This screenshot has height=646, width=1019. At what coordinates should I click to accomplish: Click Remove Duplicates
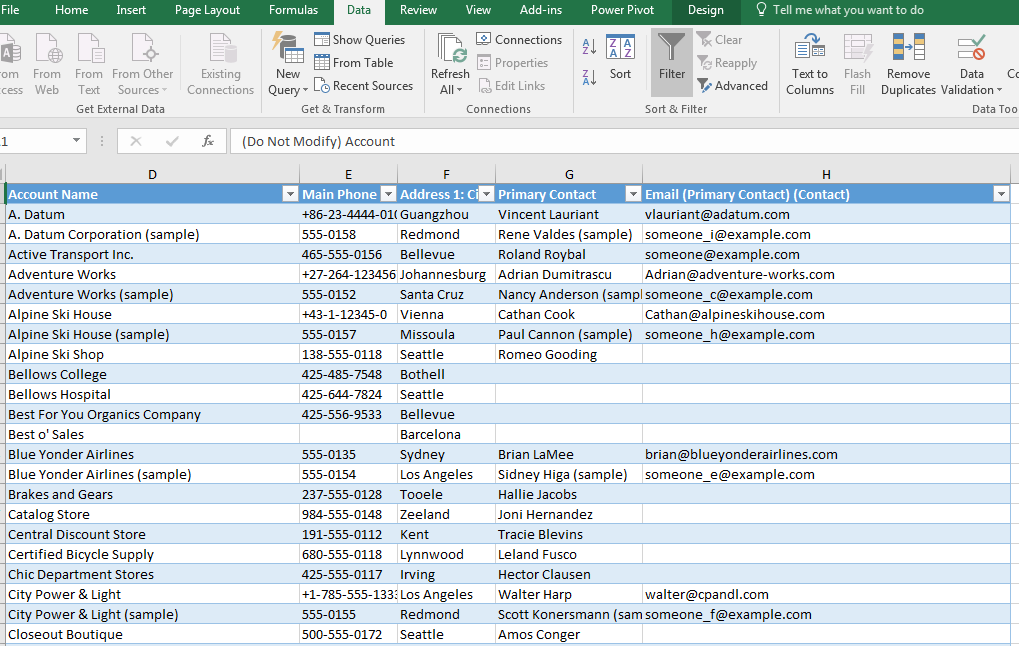(908, 65)
